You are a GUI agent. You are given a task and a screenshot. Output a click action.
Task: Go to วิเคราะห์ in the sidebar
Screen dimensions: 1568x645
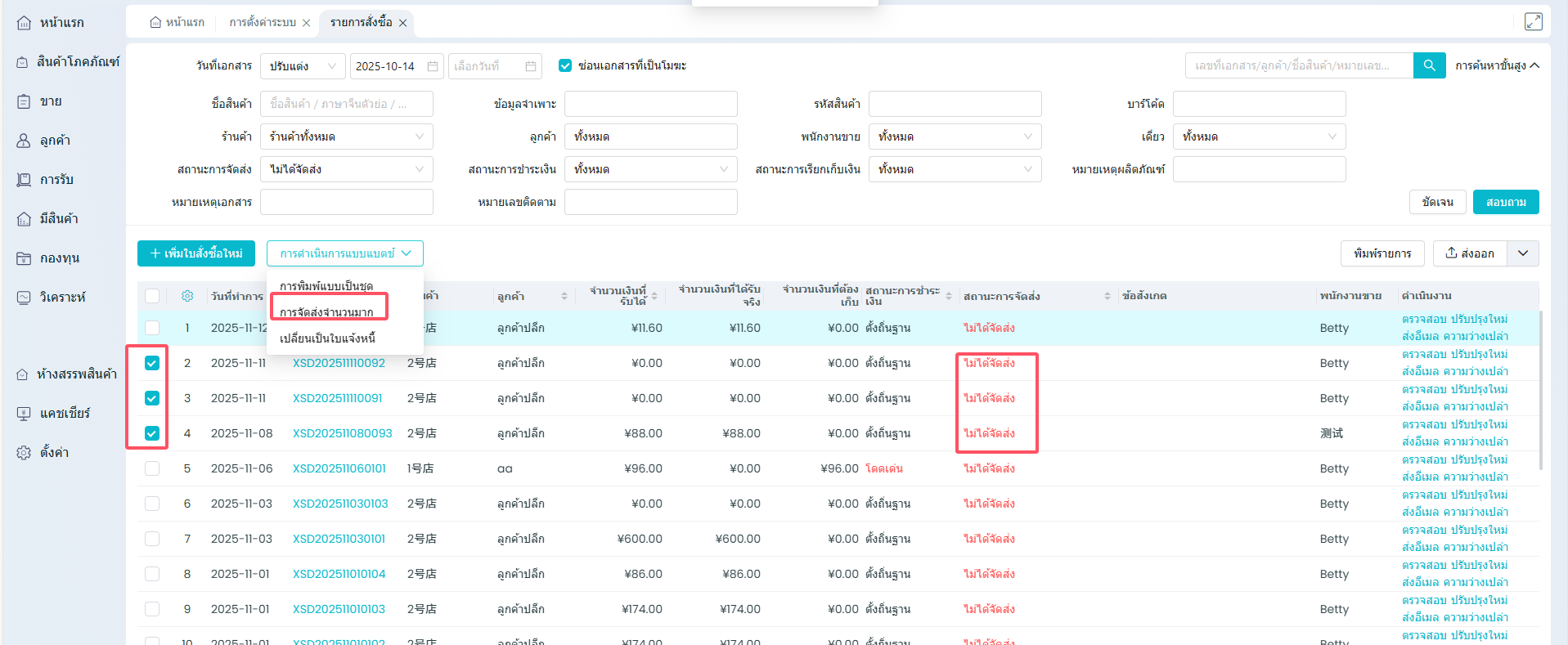[x=62, y=298]
